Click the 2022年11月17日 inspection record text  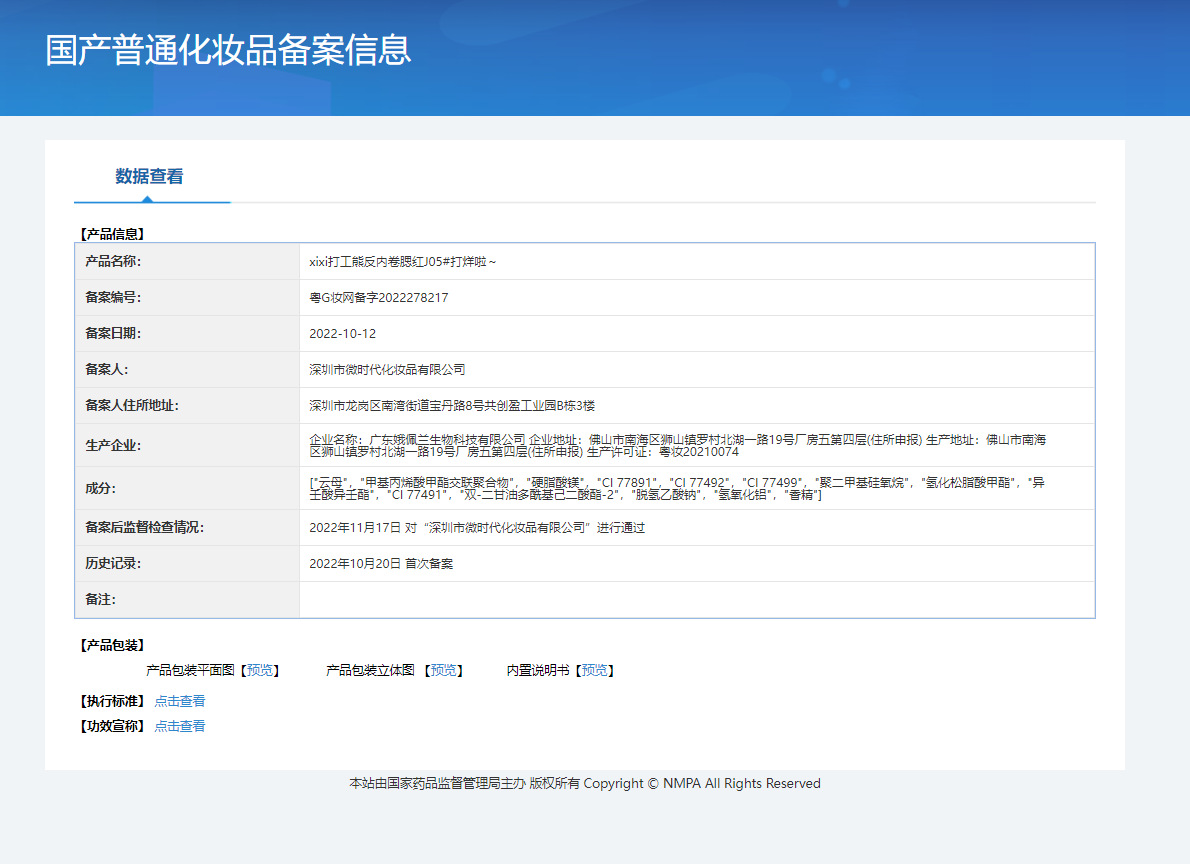click(477, 528)
